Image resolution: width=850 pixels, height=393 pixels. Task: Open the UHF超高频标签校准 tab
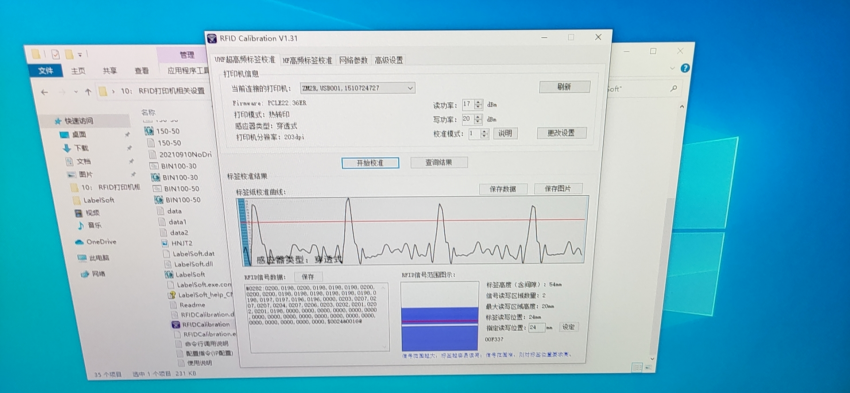244,59
